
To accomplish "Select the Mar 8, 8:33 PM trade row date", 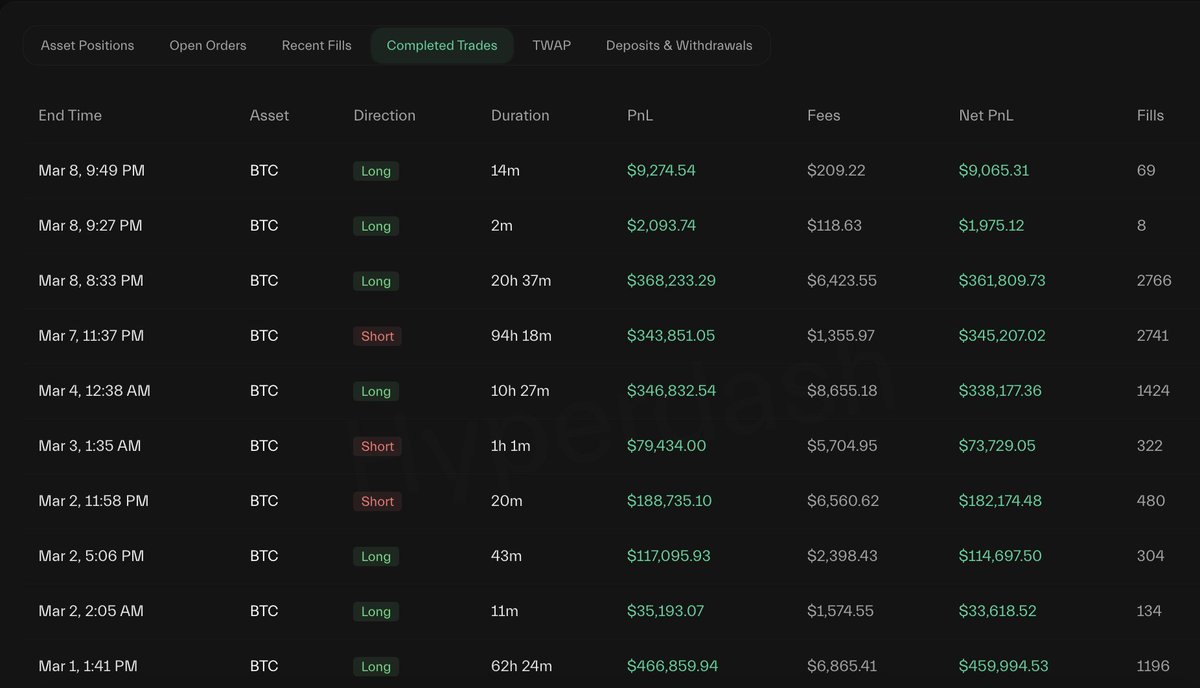I will click(91, 281).
